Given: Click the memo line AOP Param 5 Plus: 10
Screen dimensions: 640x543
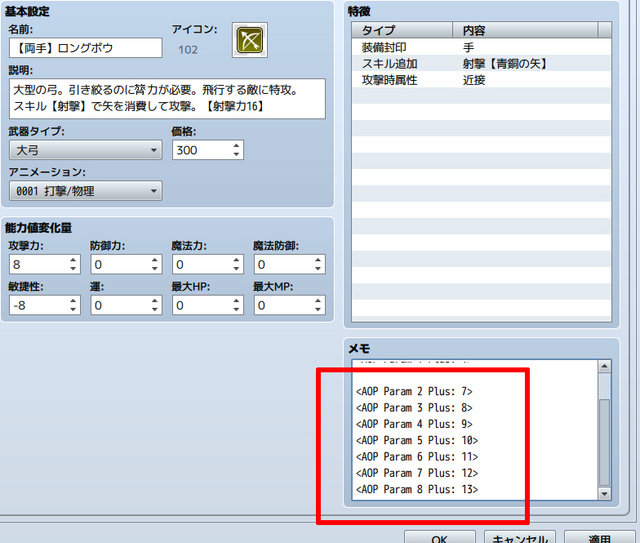Looking at the screenshot, I should pyautogui.click(x=417, y=440).
